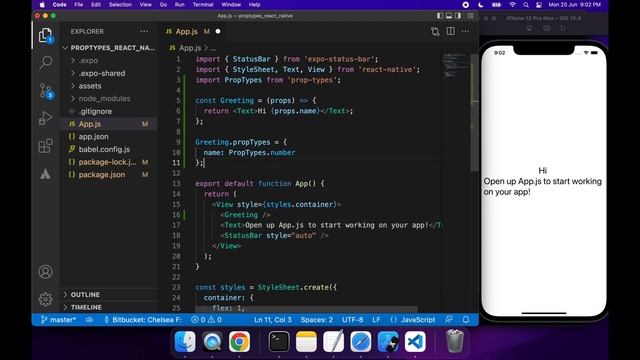Open package.json file
640x360 pixels.
click(109, 174)
